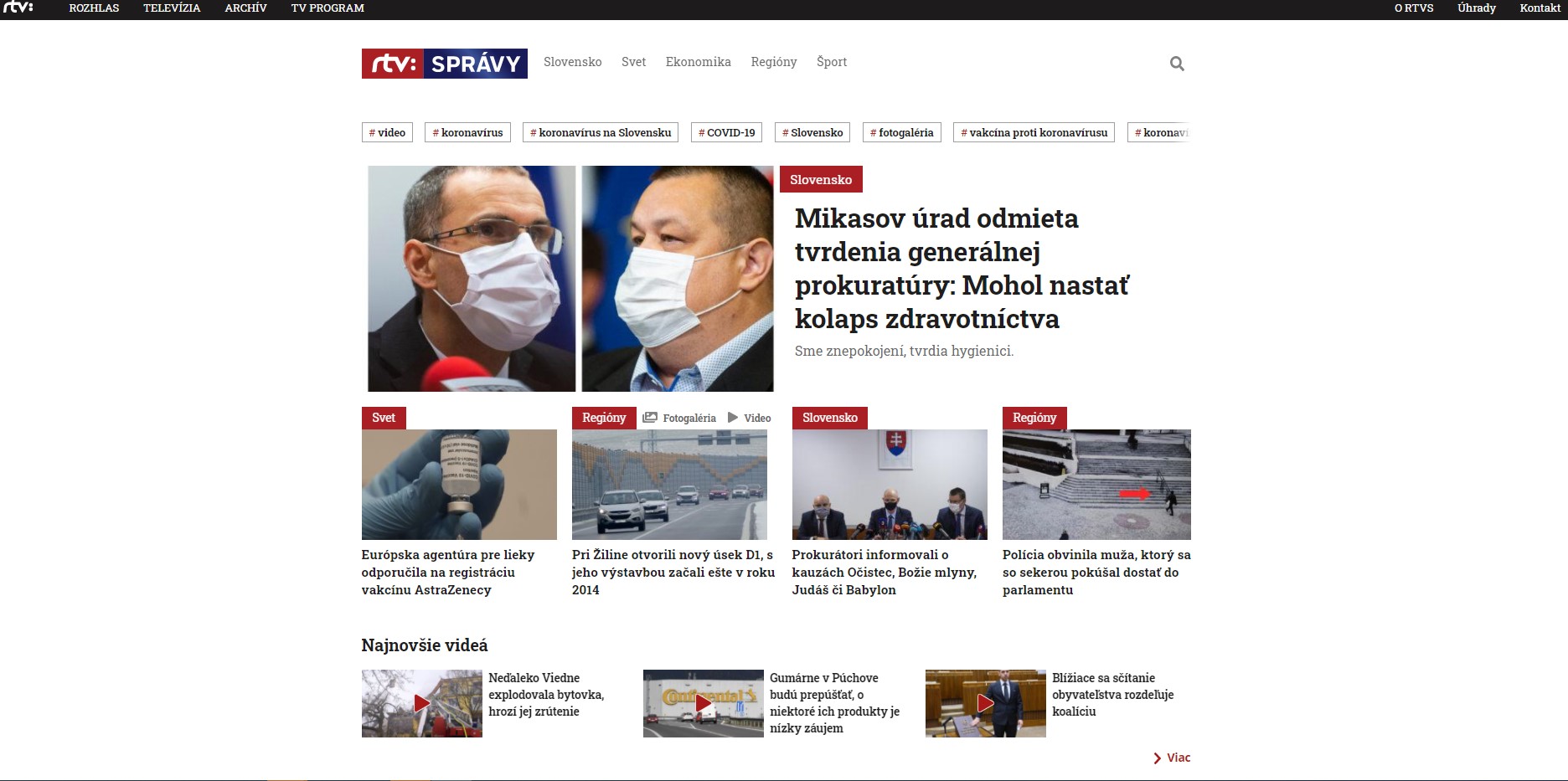This screenshot has width=1568, height=781.
Task: Open Úhrady link in top bar
Action: 1477,8
